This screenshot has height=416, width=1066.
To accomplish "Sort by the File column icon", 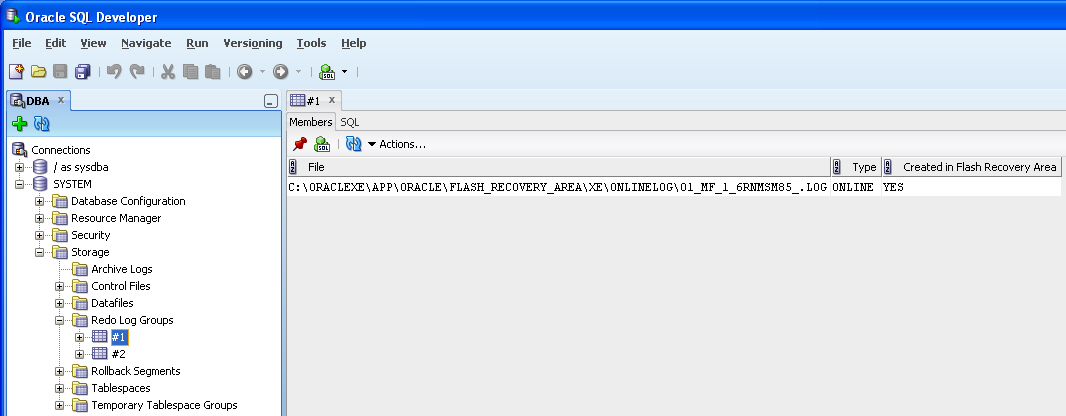I will (293, 167).
